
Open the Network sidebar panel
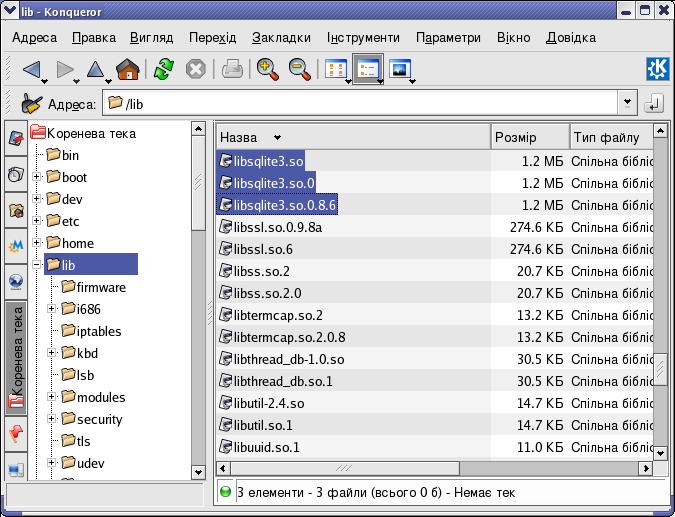click(16, 282)
